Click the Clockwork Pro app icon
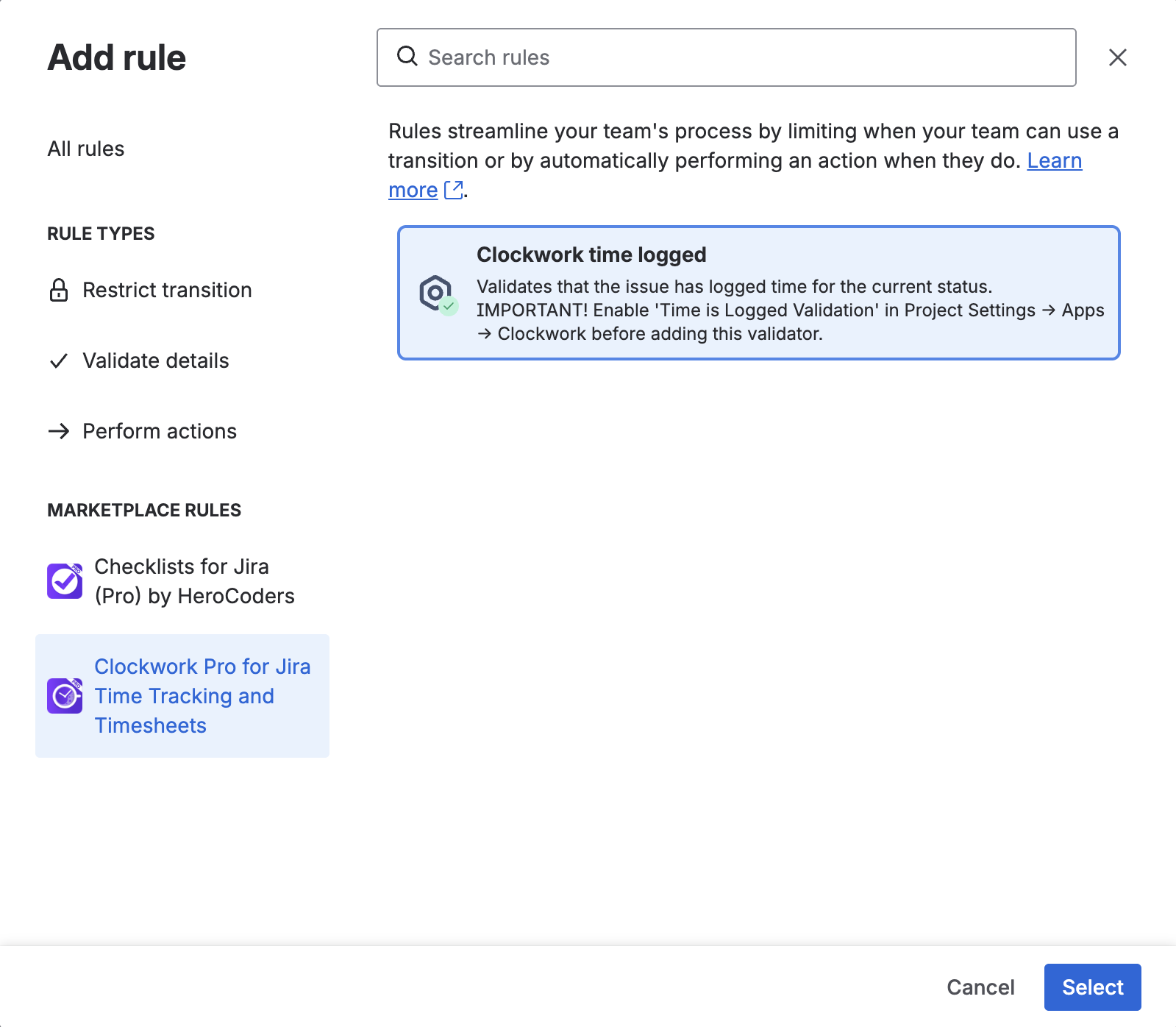The image size is (1176, 1027). click(x=65, y=696)
